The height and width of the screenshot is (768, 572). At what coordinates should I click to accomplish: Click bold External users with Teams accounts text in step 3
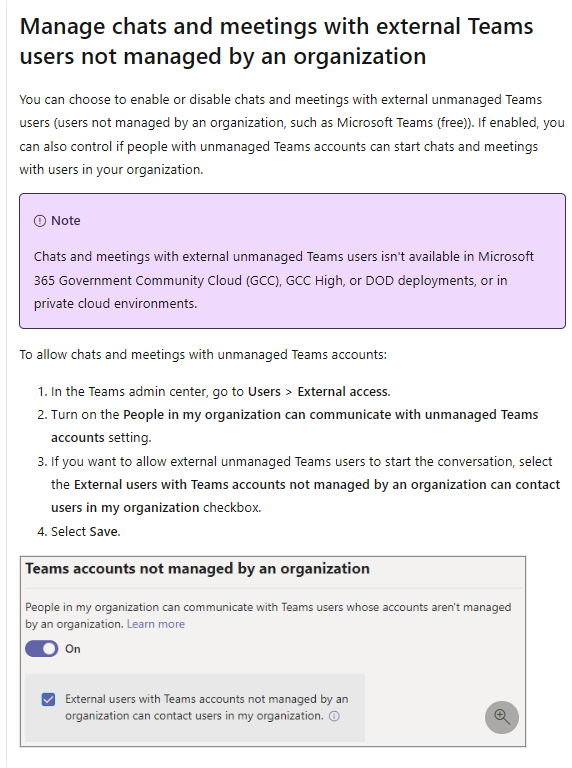(305, 496)
